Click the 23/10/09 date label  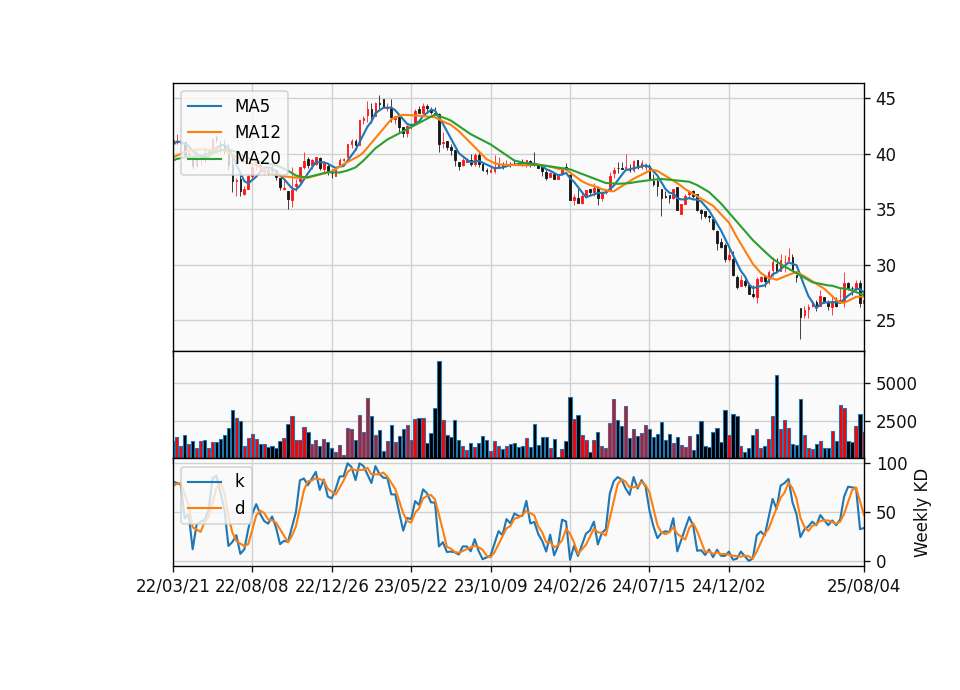pos(490,586)
